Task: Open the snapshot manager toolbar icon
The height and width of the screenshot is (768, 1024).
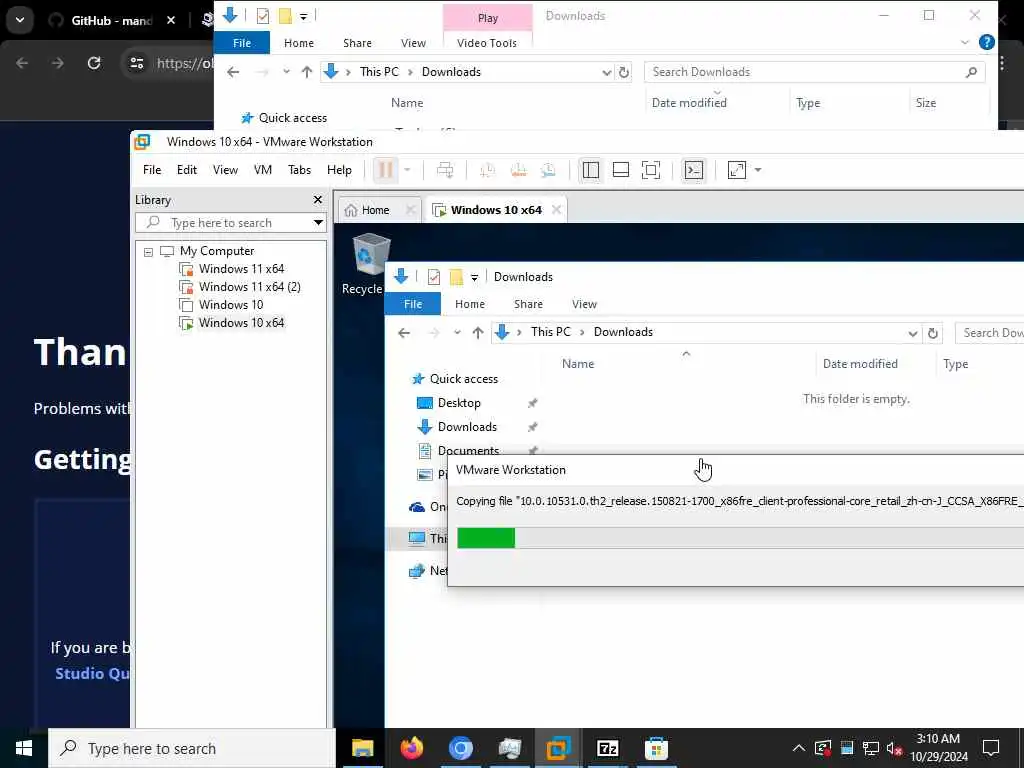Action: 549,170
